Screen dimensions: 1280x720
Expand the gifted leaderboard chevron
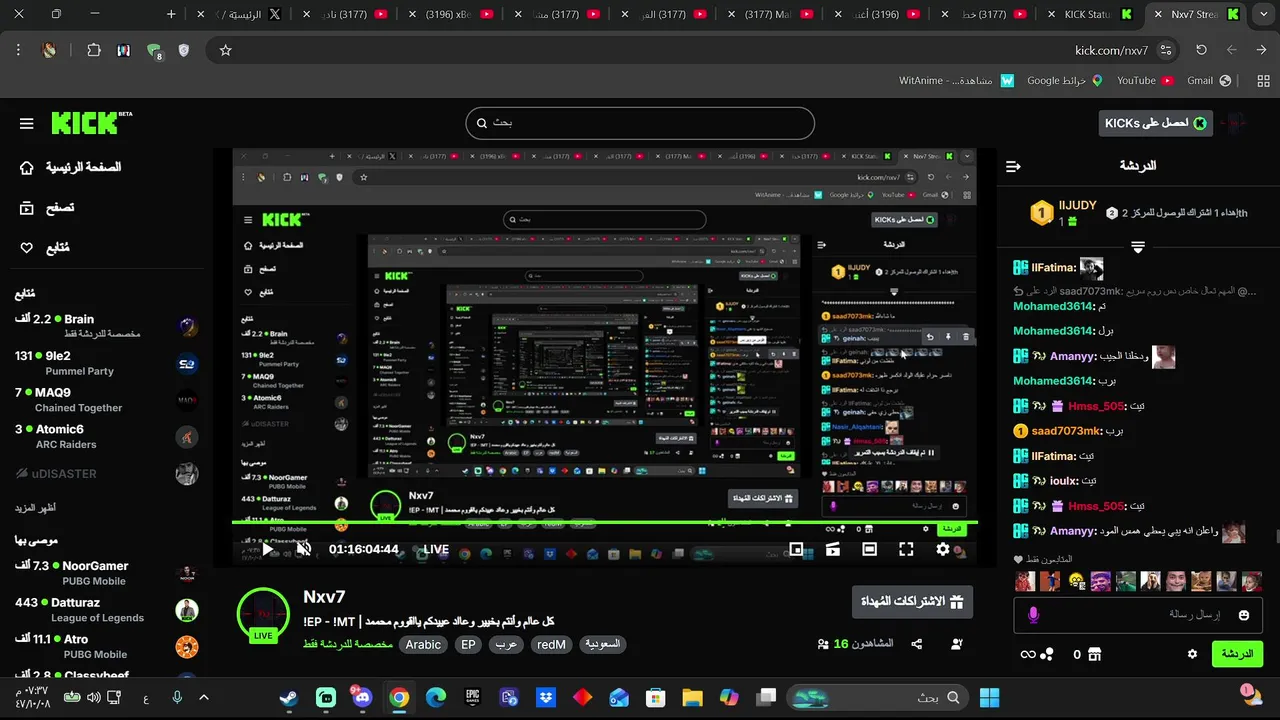(x=1138, y=246)
